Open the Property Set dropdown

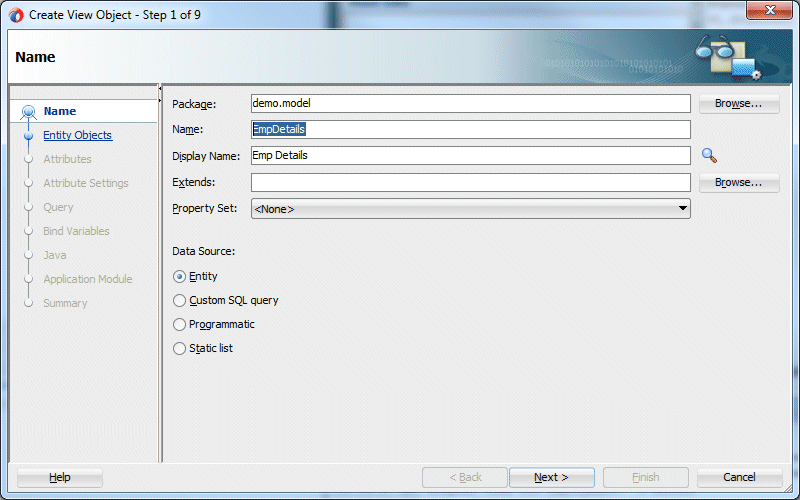click(x=470, y=209)
